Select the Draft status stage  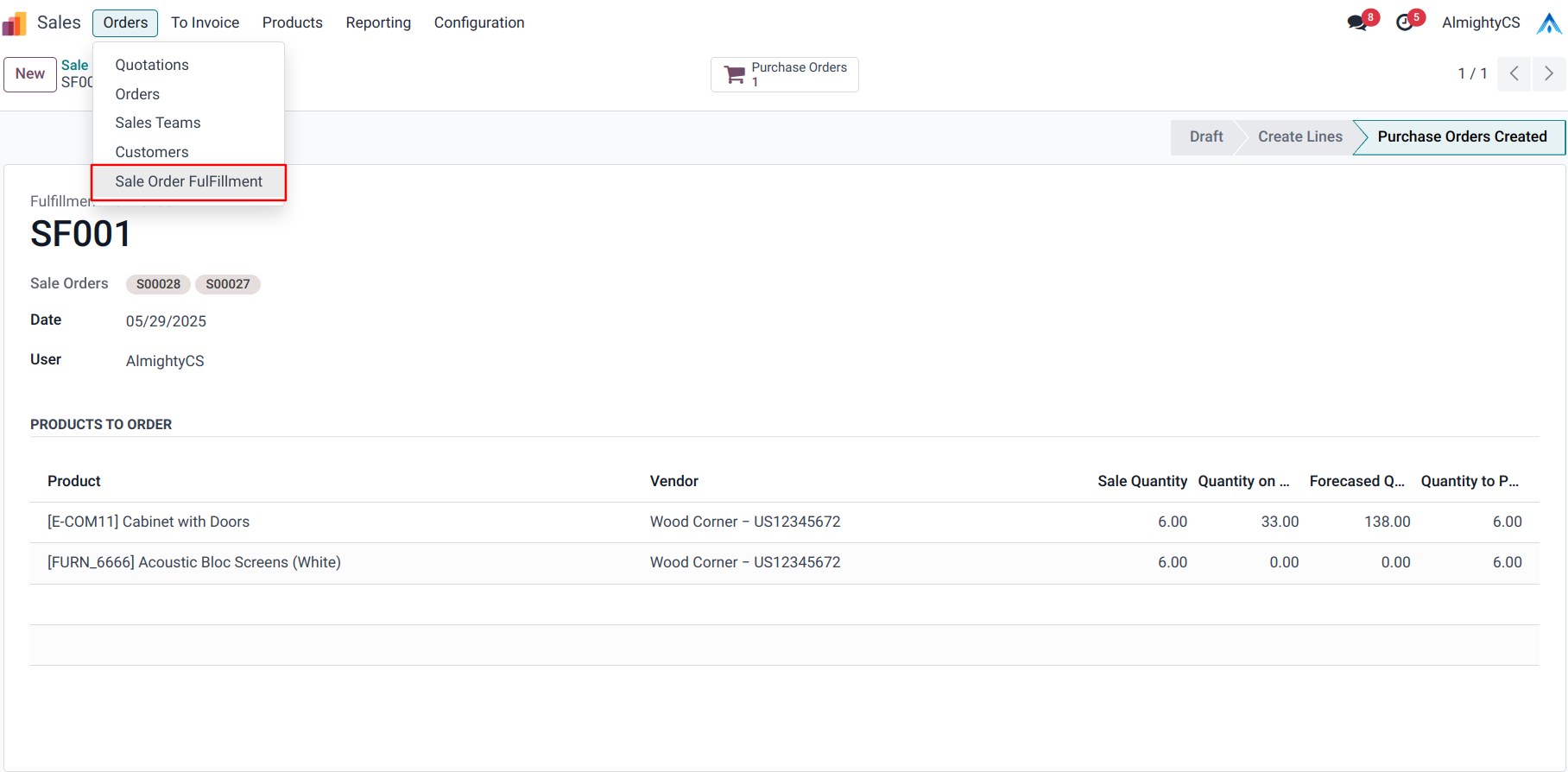pos(1205,137)
